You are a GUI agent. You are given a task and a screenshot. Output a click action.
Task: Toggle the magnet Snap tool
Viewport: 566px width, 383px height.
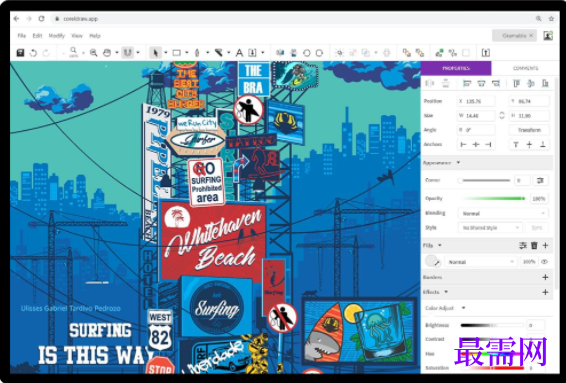(x=127, y=53)
